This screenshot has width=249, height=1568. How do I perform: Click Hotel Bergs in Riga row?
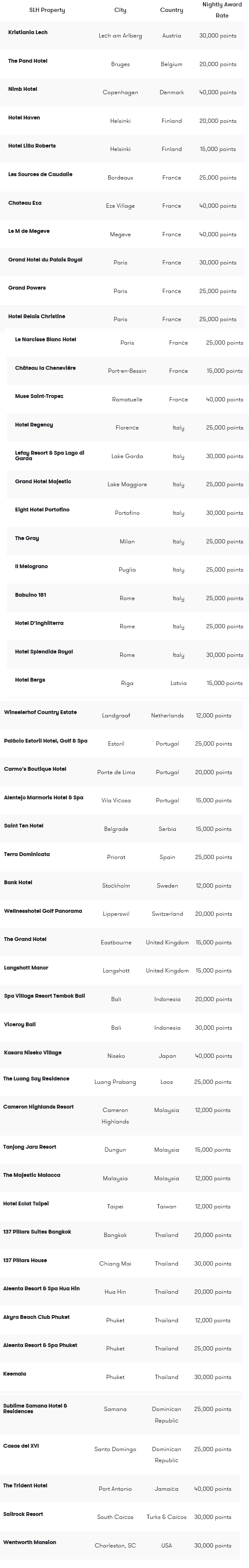point(127,683)
